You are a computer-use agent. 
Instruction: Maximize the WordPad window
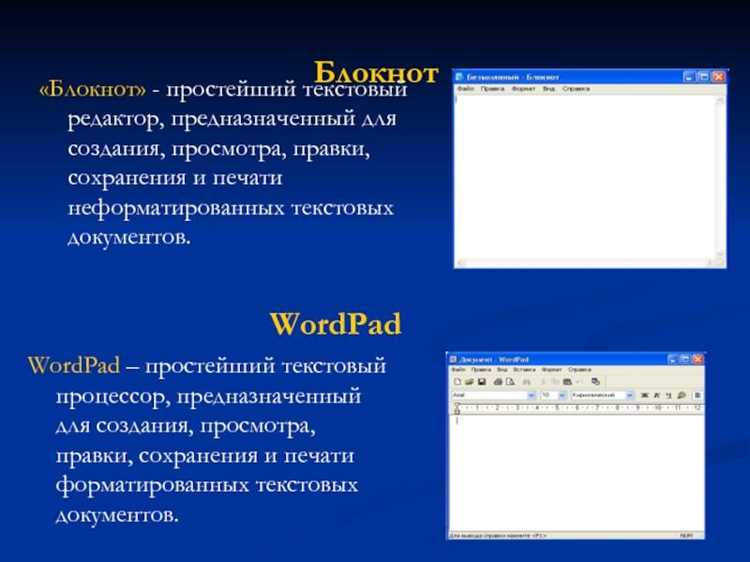pos(685,359)
